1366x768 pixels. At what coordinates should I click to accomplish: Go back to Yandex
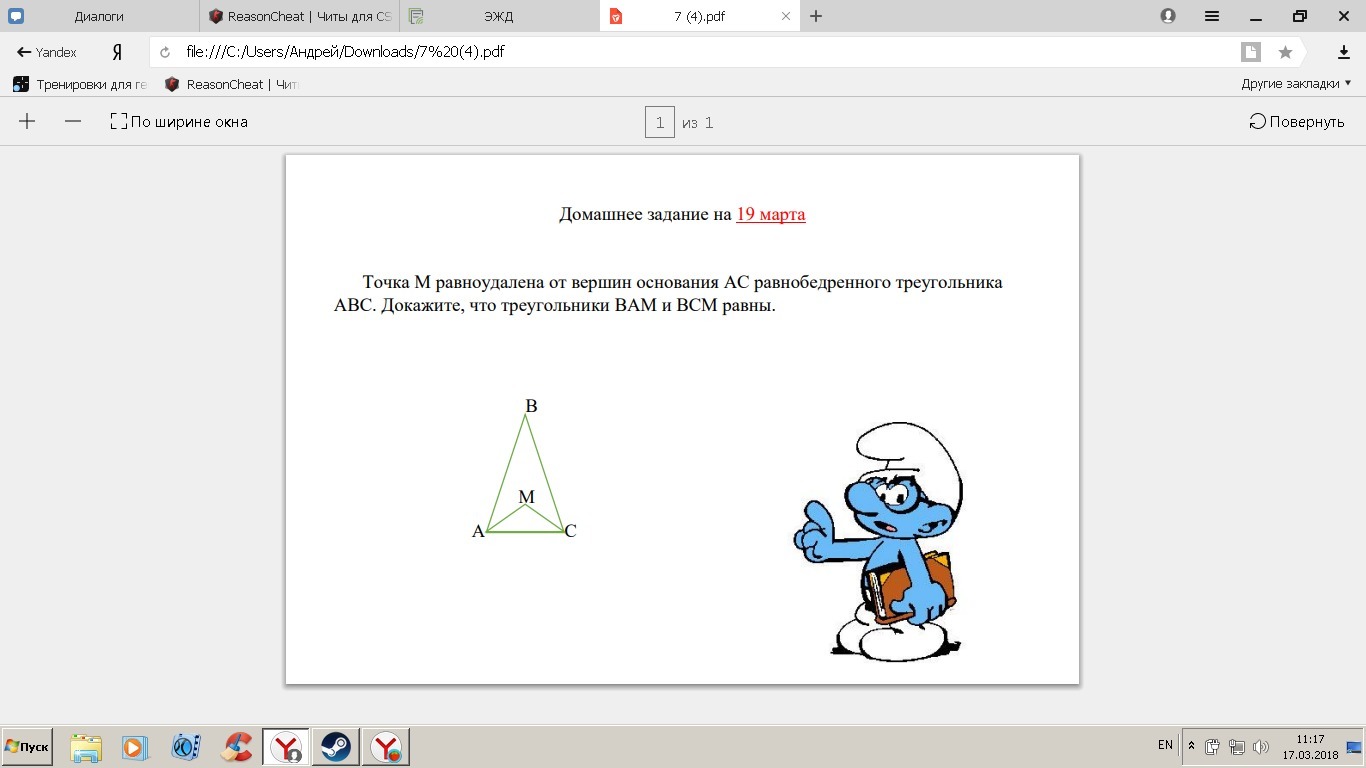click(x=47, y=52)
